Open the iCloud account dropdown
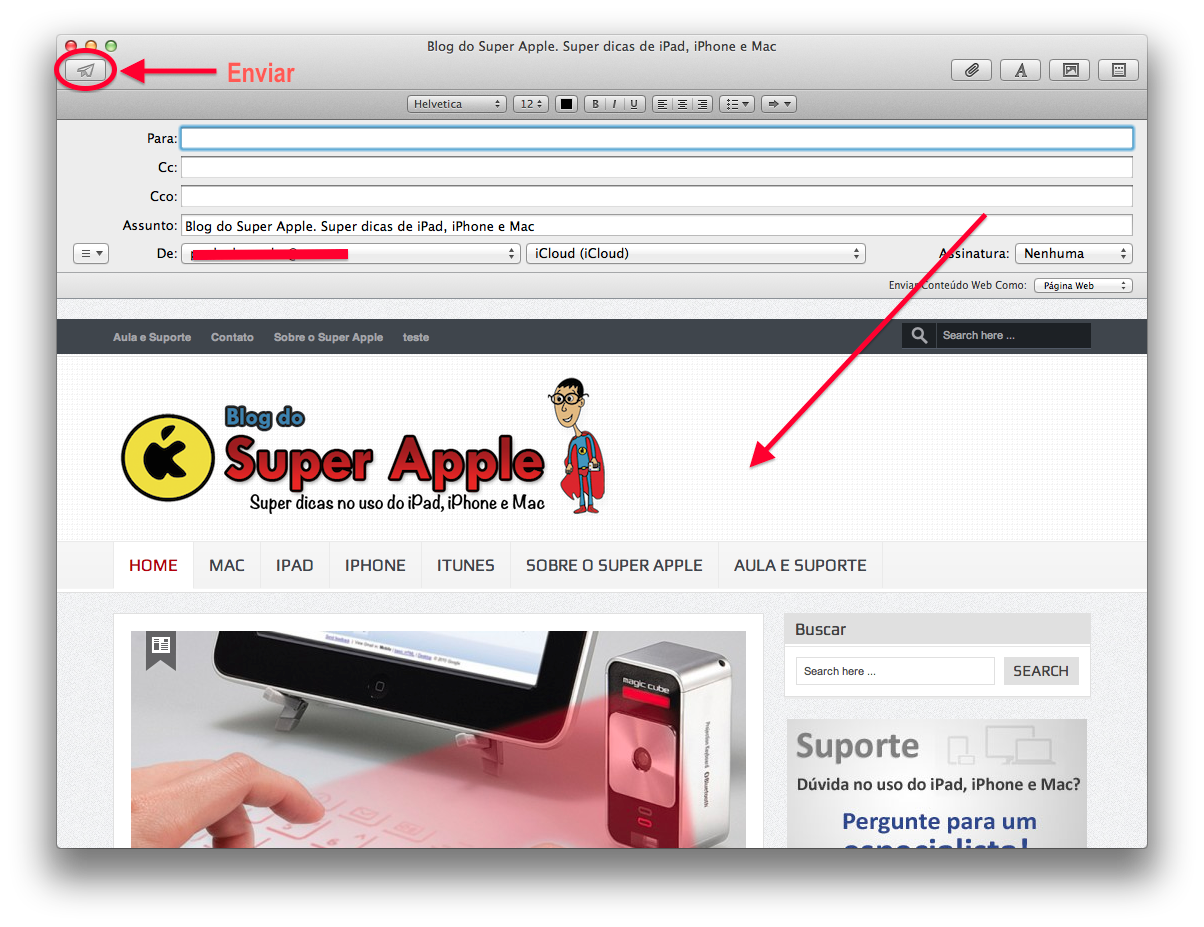 coord(696,254)
